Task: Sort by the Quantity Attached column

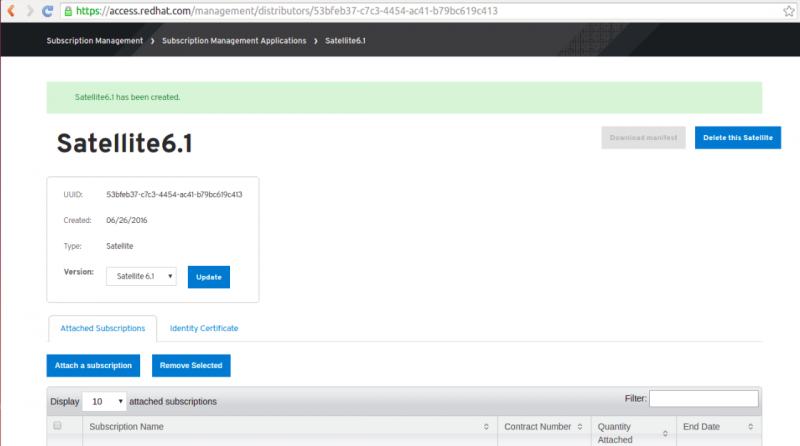Action: (633, 433)
